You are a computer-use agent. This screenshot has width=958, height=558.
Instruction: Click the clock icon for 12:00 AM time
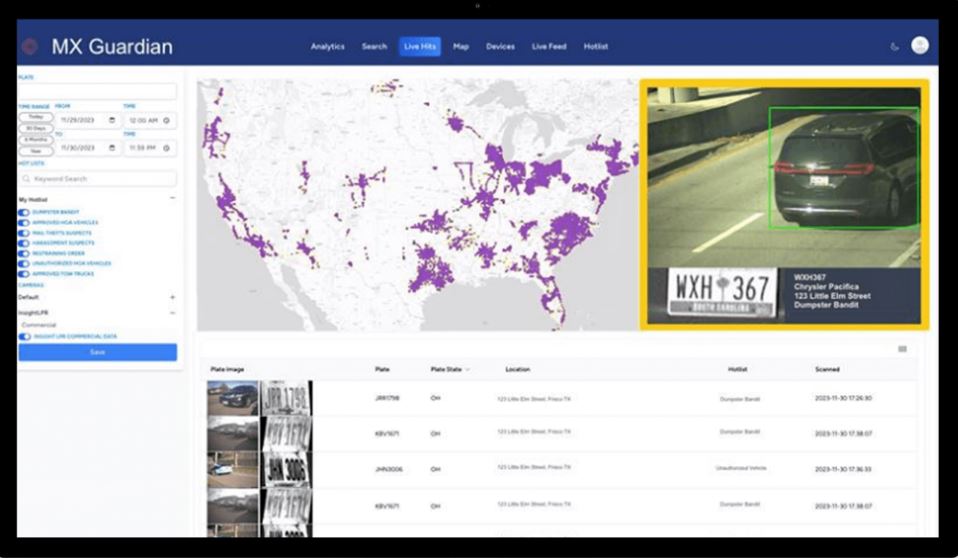point(166,120)
